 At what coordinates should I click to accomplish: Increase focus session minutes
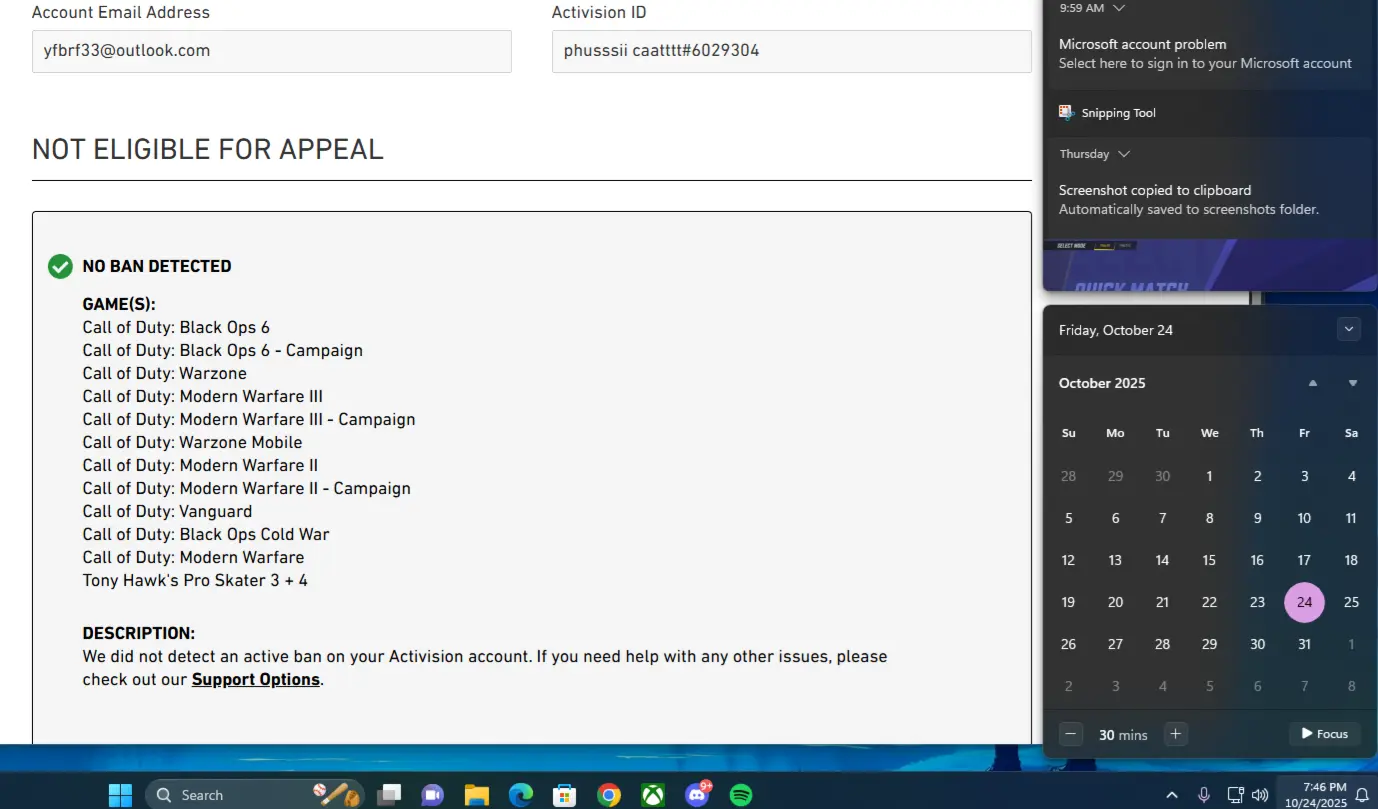pos(1176,734)
